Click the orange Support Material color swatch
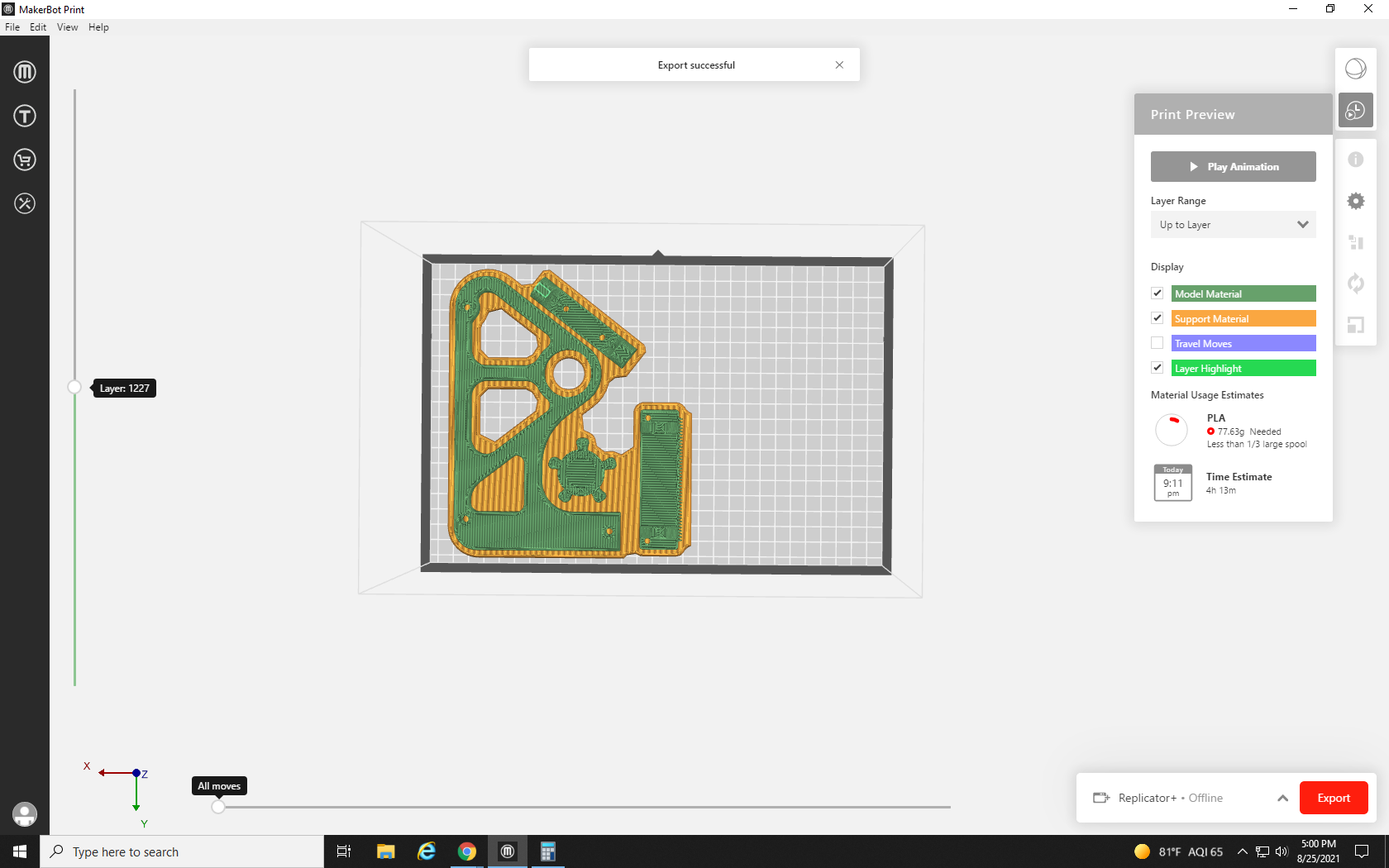 [1243, 318]
